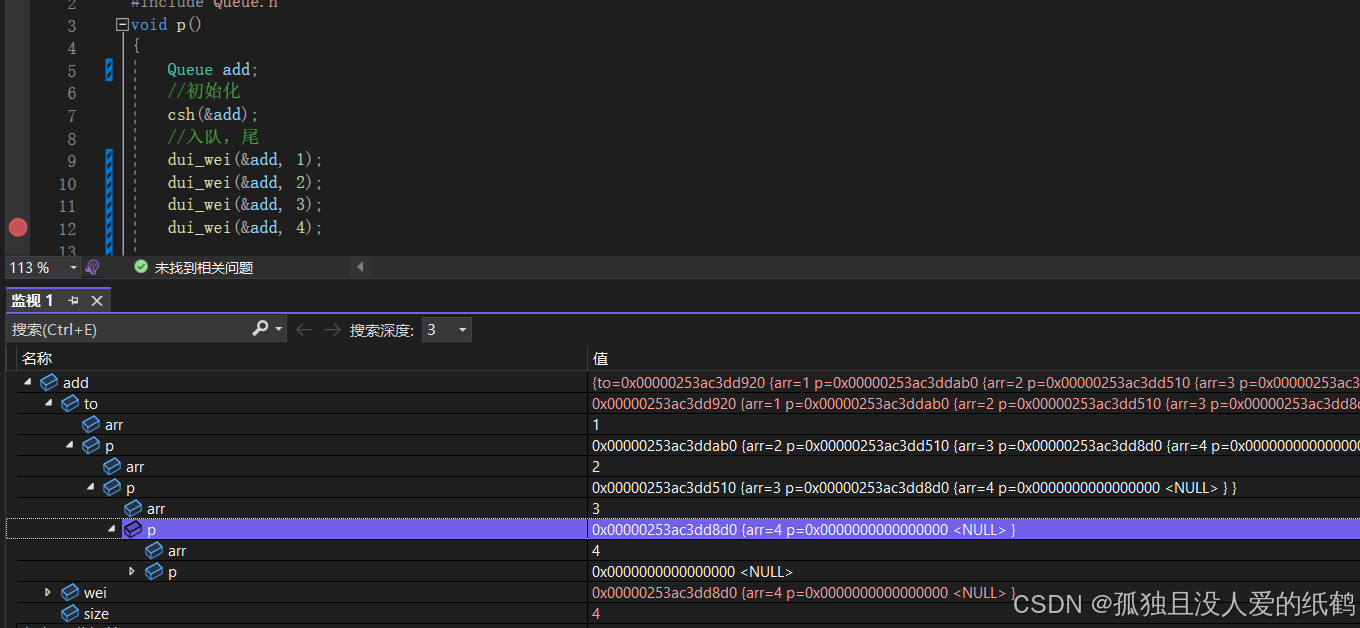Select the wei row name in watch list
1360x628 pixels.
[95, 593]
